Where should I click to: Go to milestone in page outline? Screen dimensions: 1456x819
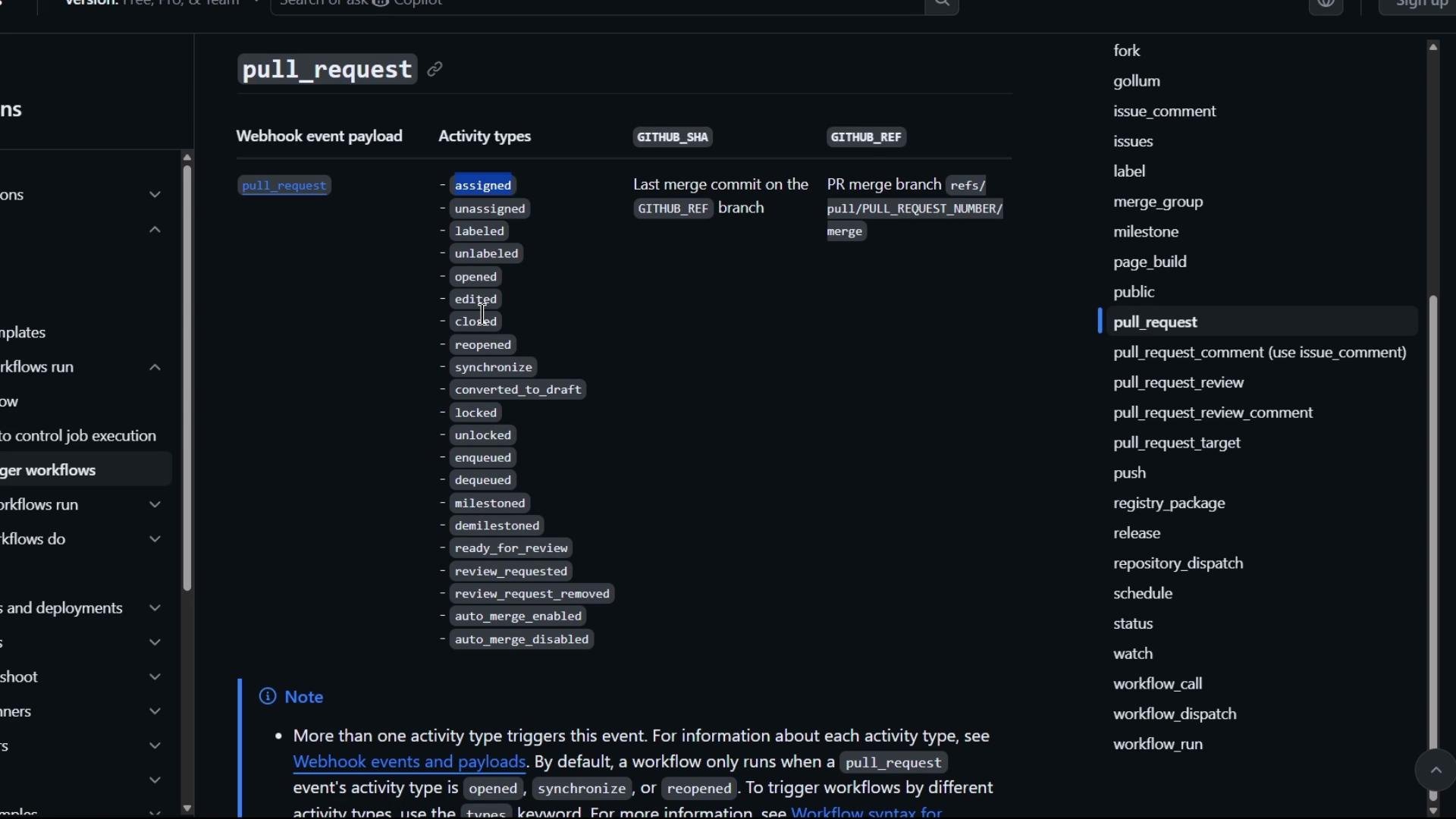point(1146,232)
